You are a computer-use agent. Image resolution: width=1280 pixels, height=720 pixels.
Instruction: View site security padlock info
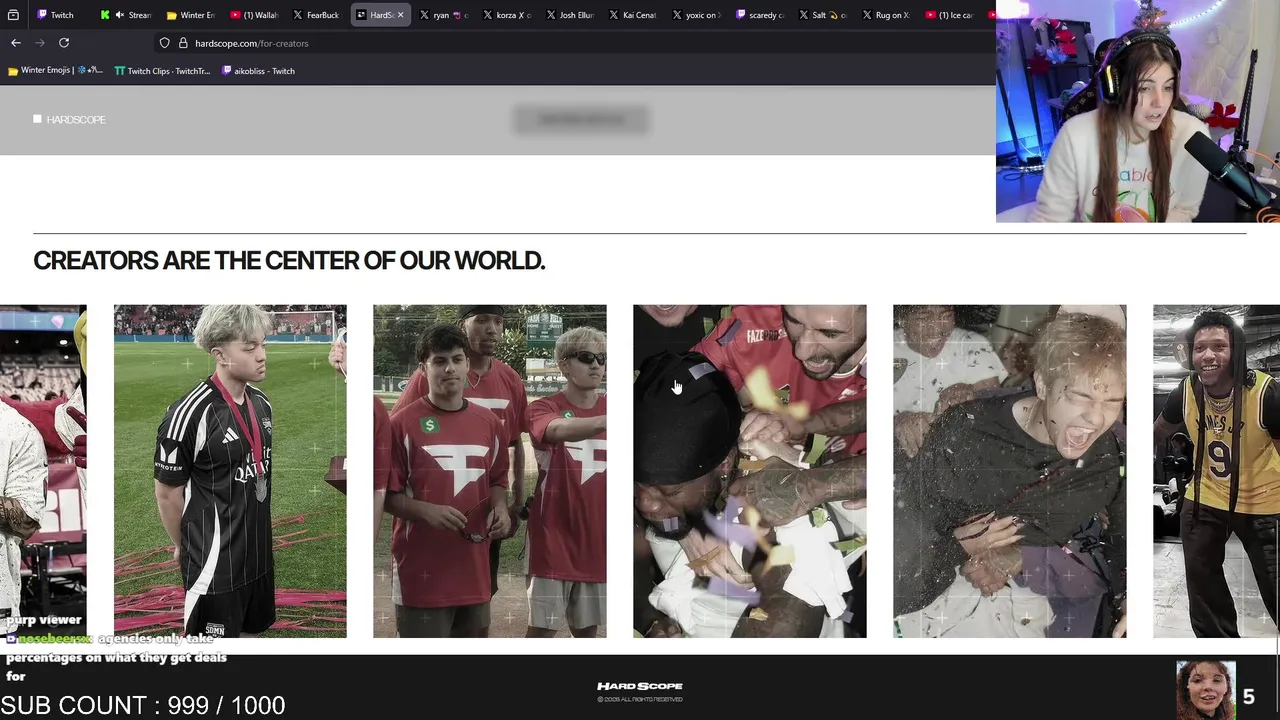coord(183,43)
